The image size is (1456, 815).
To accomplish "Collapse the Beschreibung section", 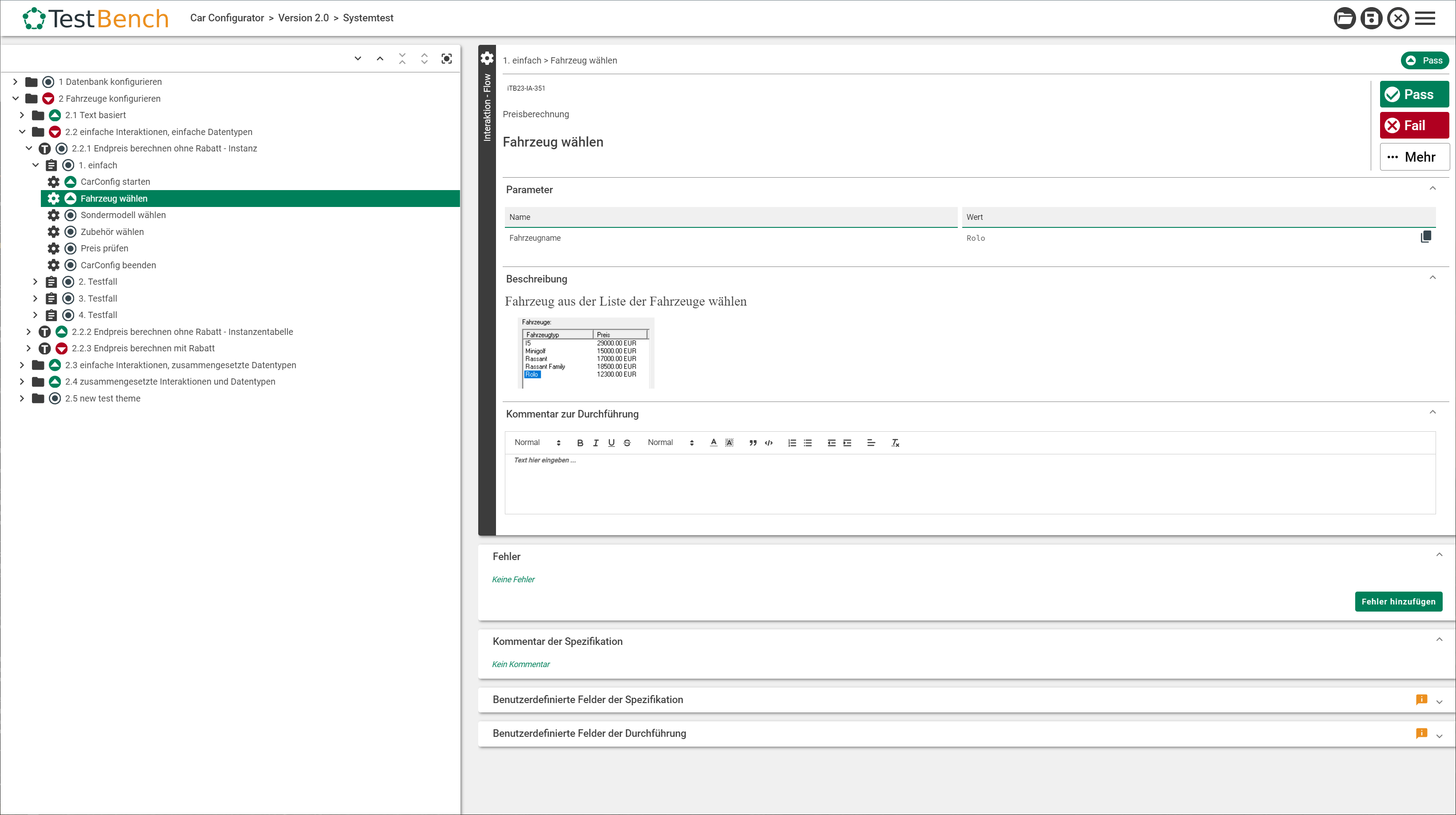I will [1433, 277].
